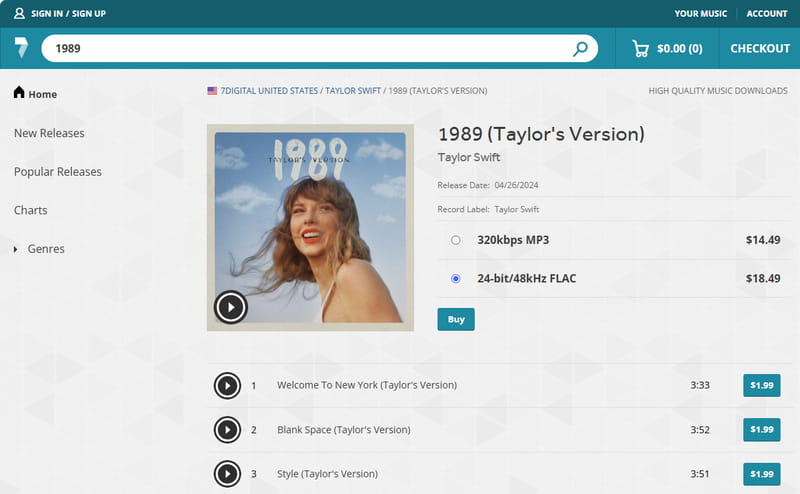Screen dimensions: 800x494
Task: Buy Style track for $1.99
Action: [x=762, y=474]
